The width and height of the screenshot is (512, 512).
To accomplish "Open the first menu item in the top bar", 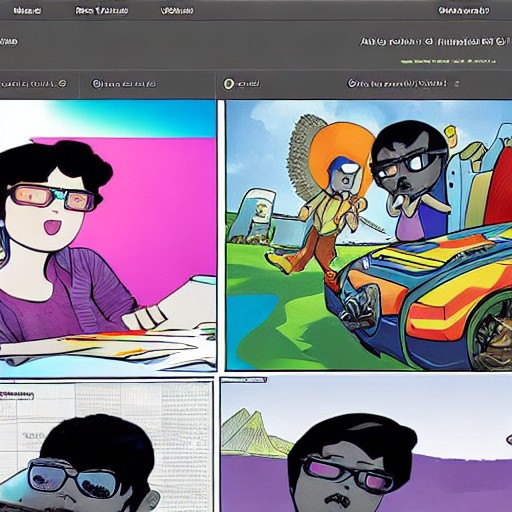I will (x=28, y=11).
